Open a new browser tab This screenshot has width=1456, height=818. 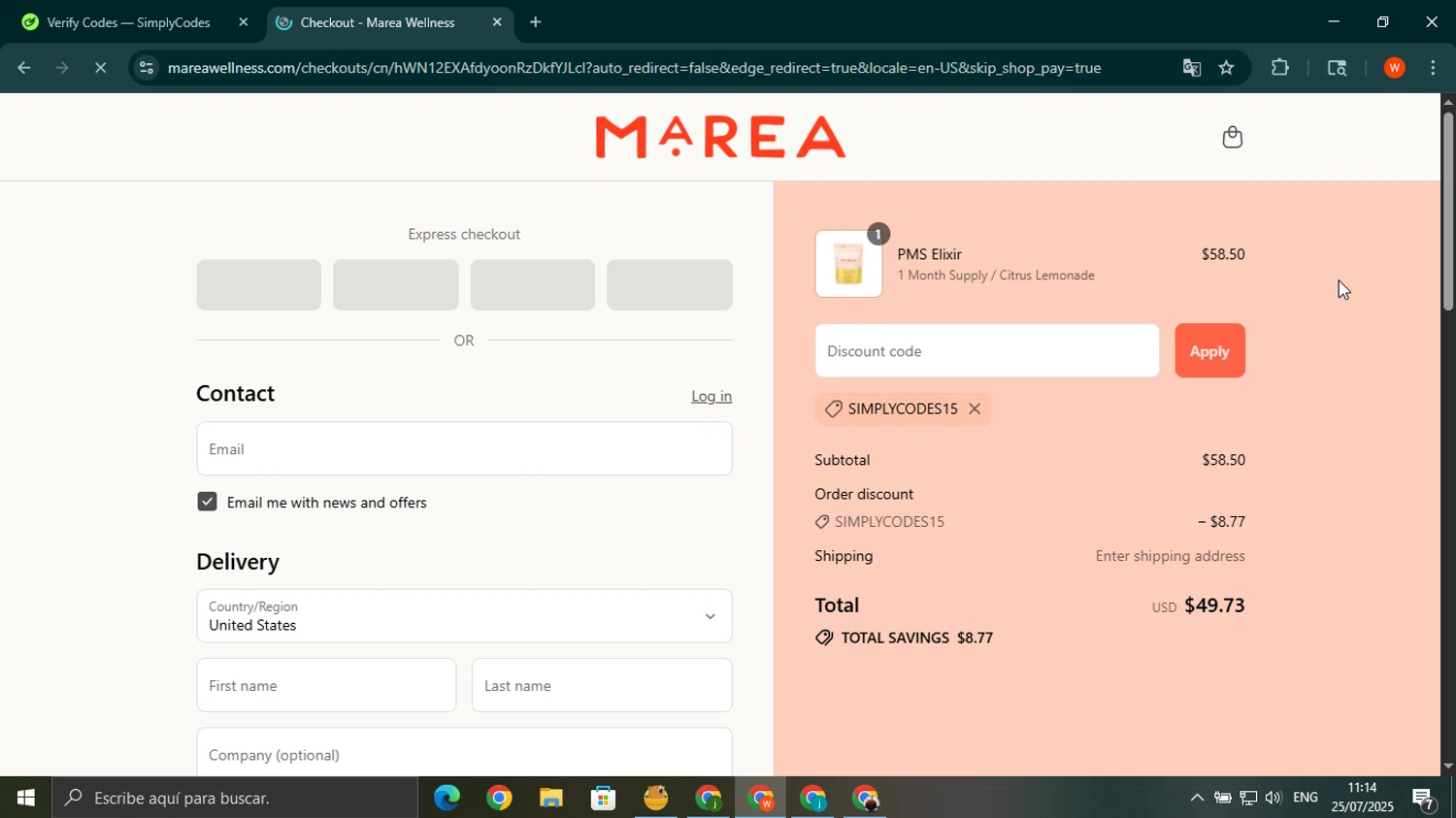(535, 22)
